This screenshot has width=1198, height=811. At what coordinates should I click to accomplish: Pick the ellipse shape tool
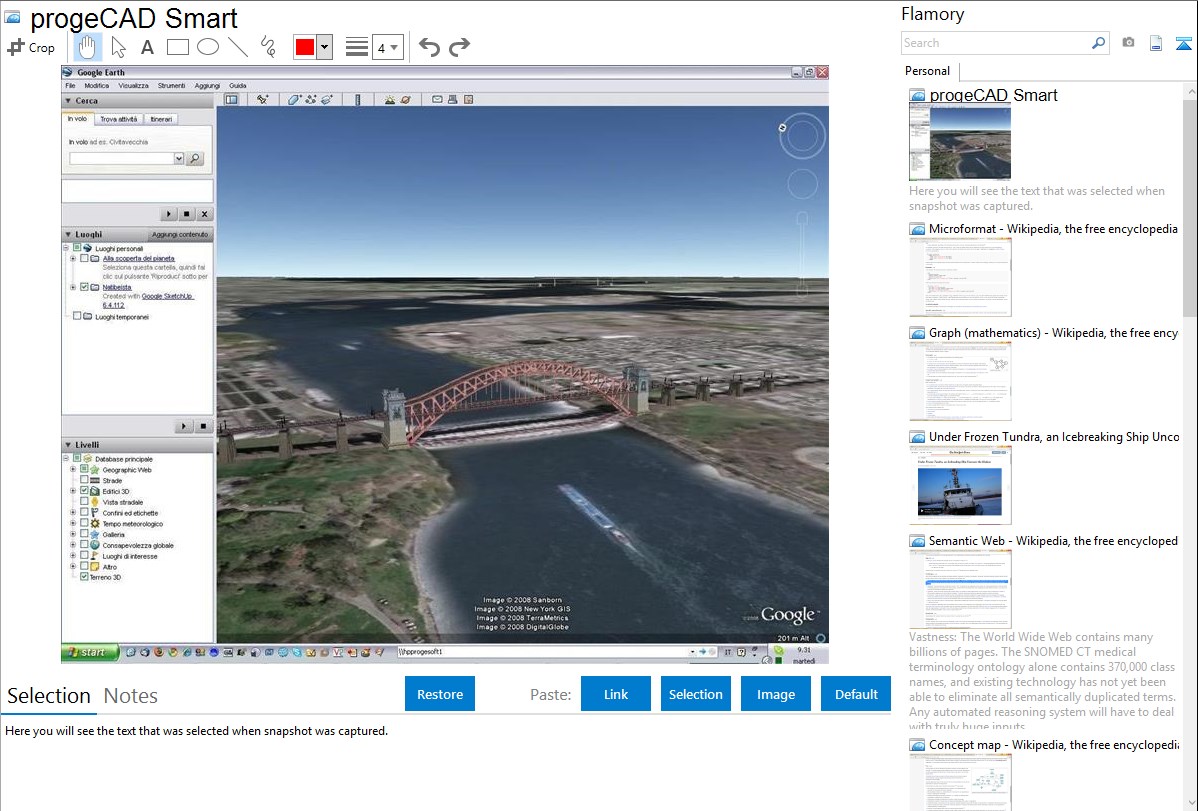coord(207,47)
